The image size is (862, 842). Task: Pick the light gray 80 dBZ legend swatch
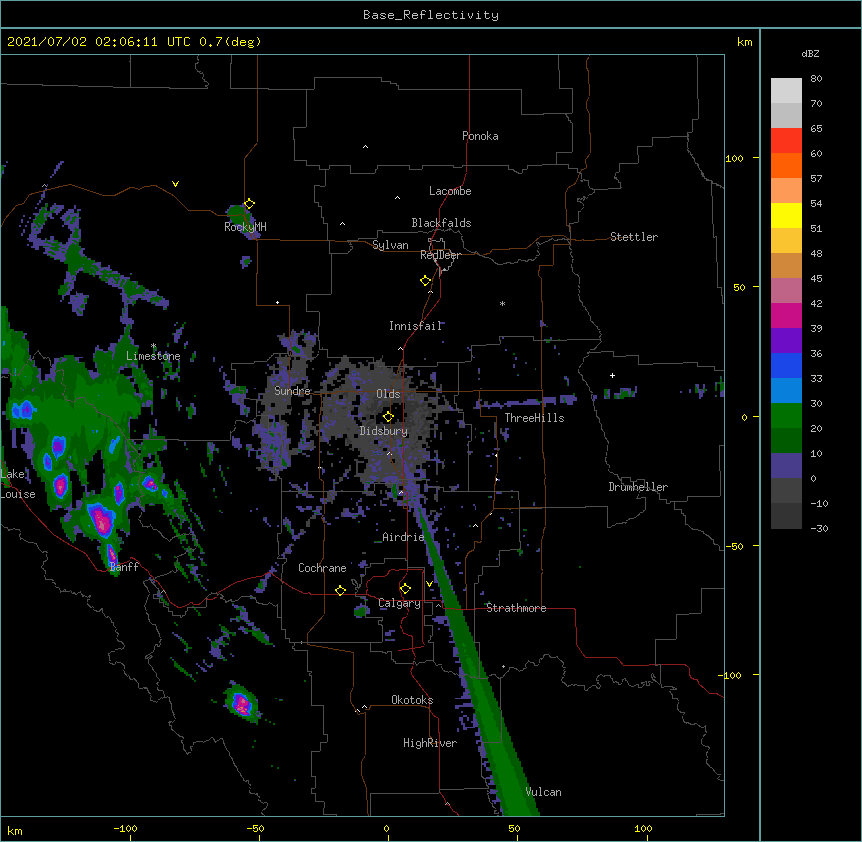coord(786,91)
